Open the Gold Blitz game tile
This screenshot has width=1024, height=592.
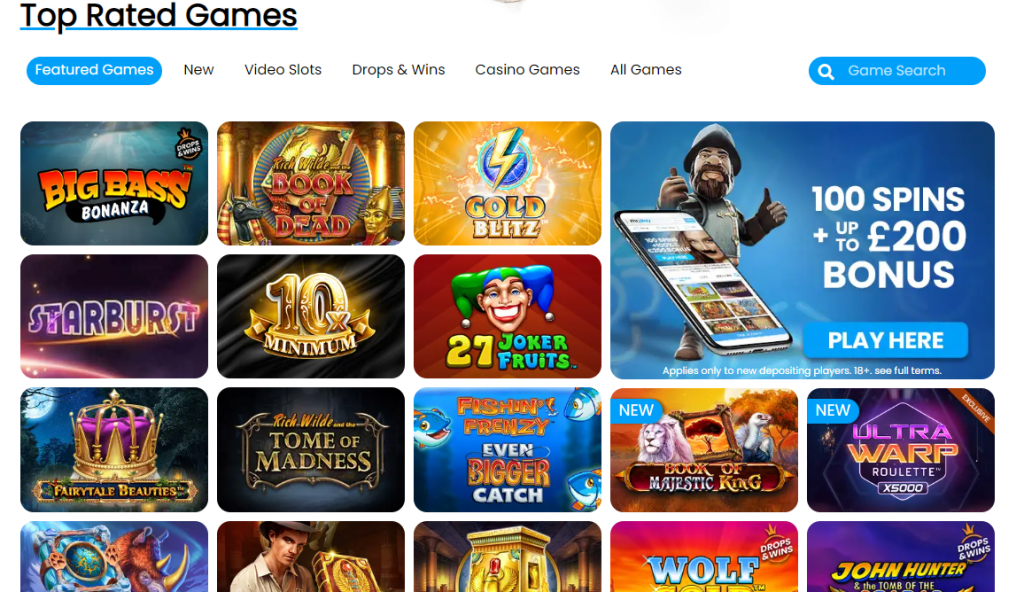click(507, 184)
